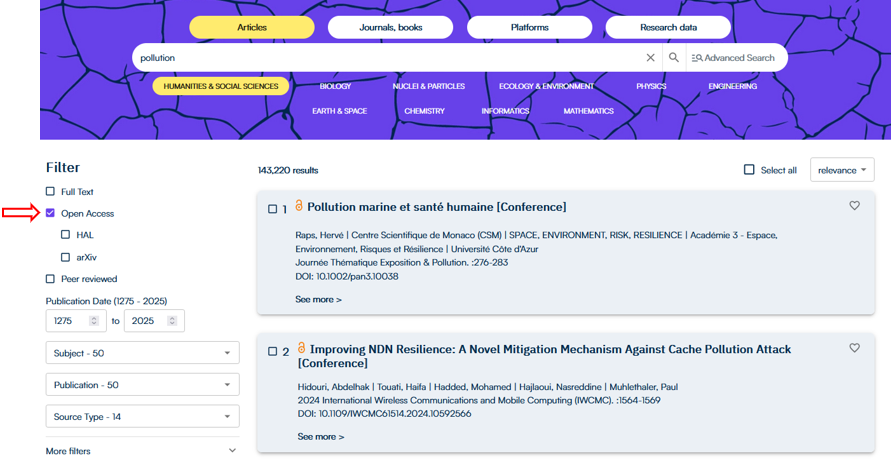Favorite the first result with heart icon
The image size is (891, 463).
coord(854,206)
